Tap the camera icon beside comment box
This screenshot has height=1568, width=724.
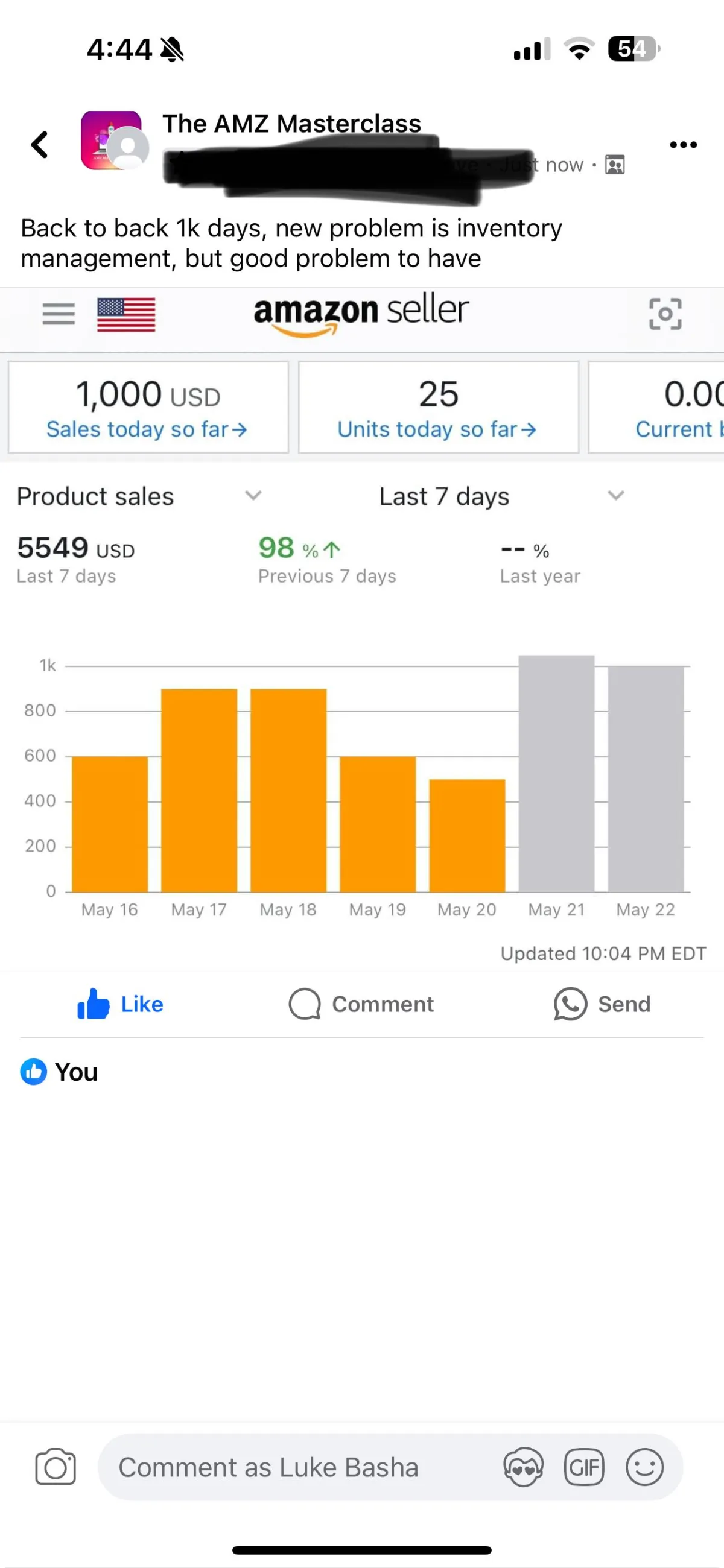(x=56, y=1467)
